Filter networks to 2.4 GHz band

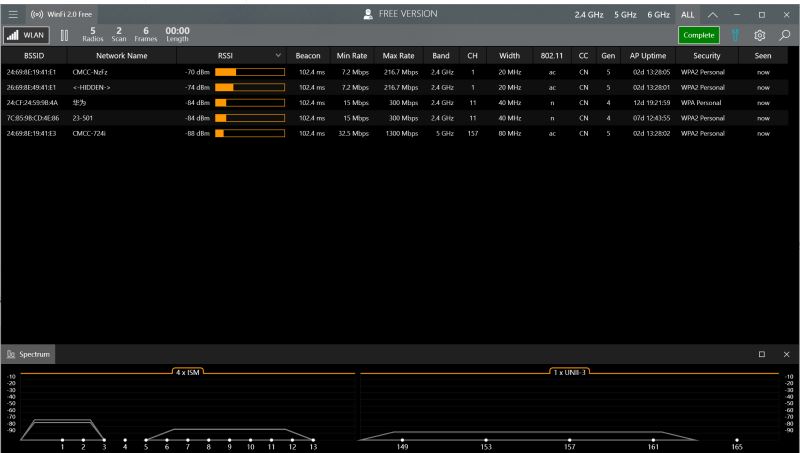coord(588,15)
